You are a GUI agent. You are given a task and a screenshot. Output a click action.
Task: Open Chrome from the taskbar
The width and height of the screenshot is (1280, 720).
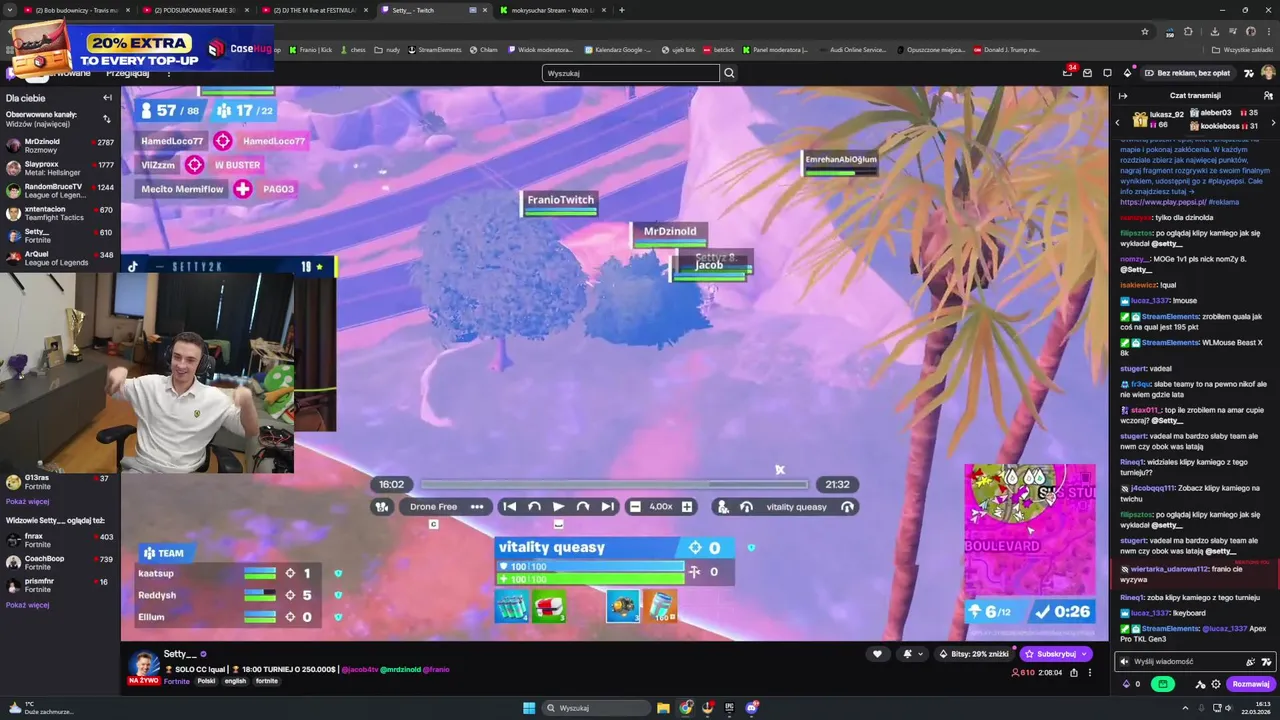686,708
